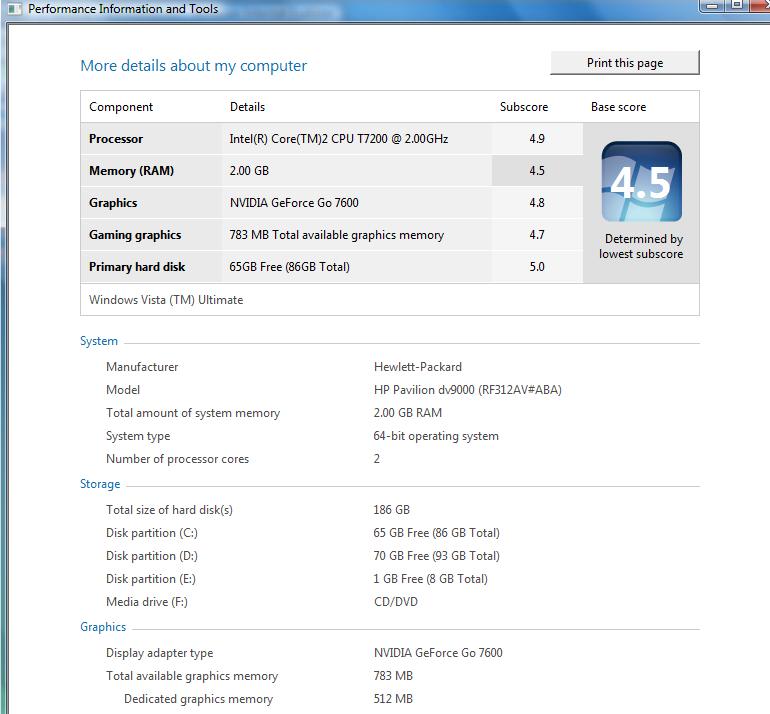770x714 pixels.
Task: Click '70 GB Free (93 GB Total)' value
Action: (x=437, y=556)
